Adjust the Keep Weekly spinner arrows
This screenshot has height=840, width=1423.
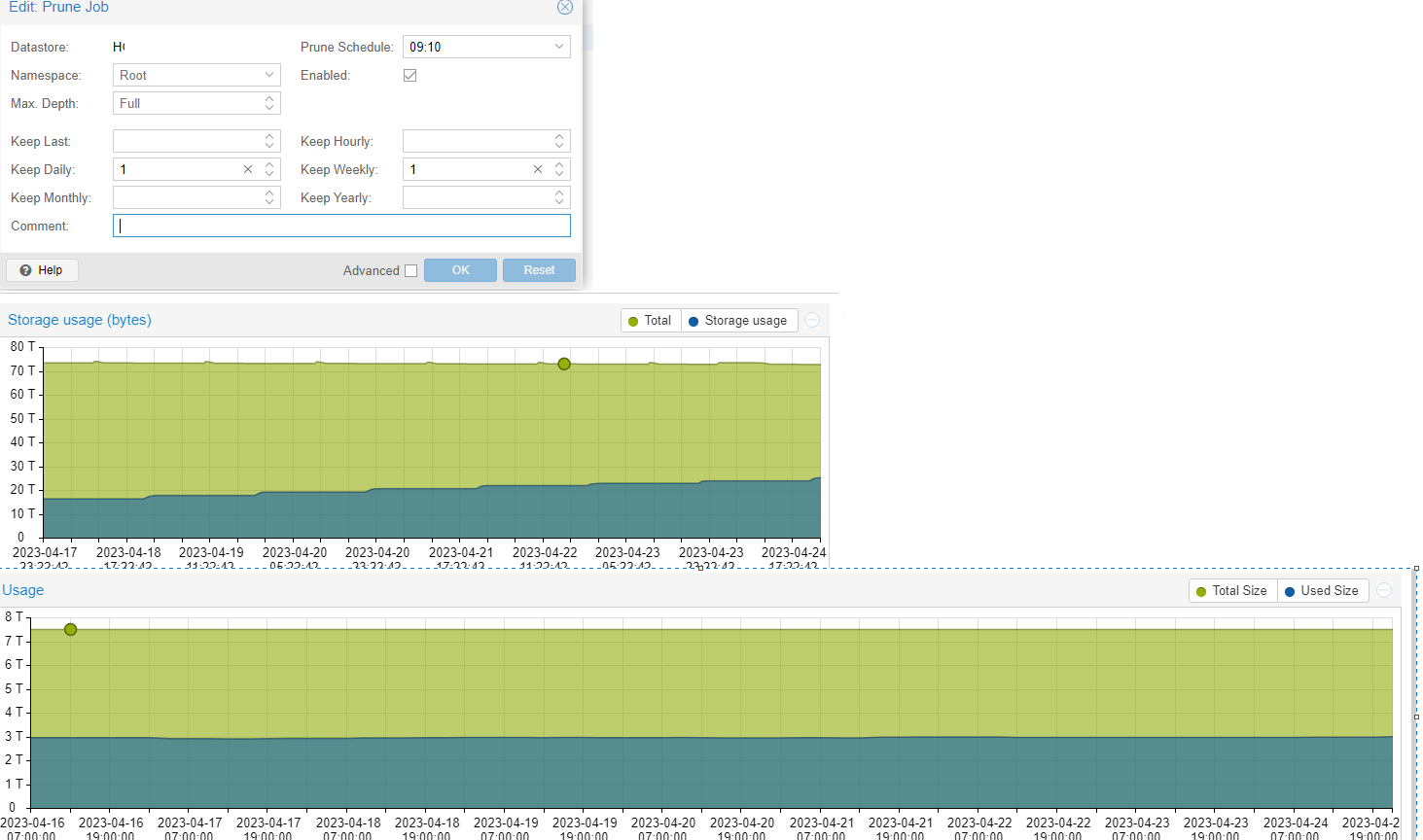click(x=559, y=169)
